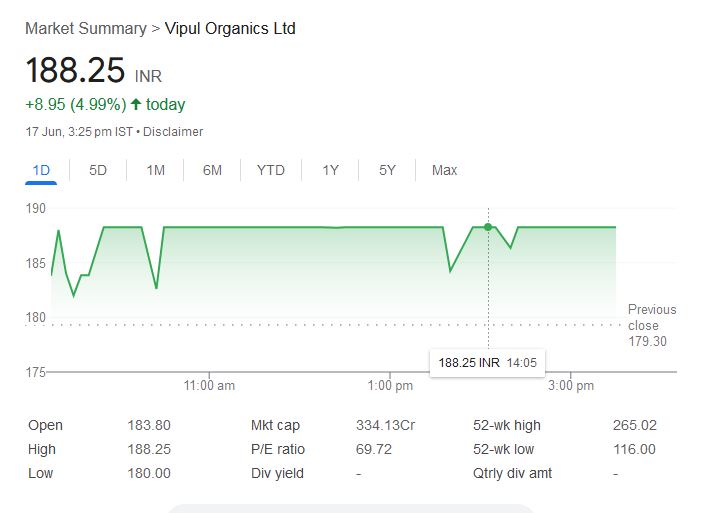Screen dimensions: 713x513
Task: Select the Max time range tab
Action: pyautogui.click(x=444, y=170)
